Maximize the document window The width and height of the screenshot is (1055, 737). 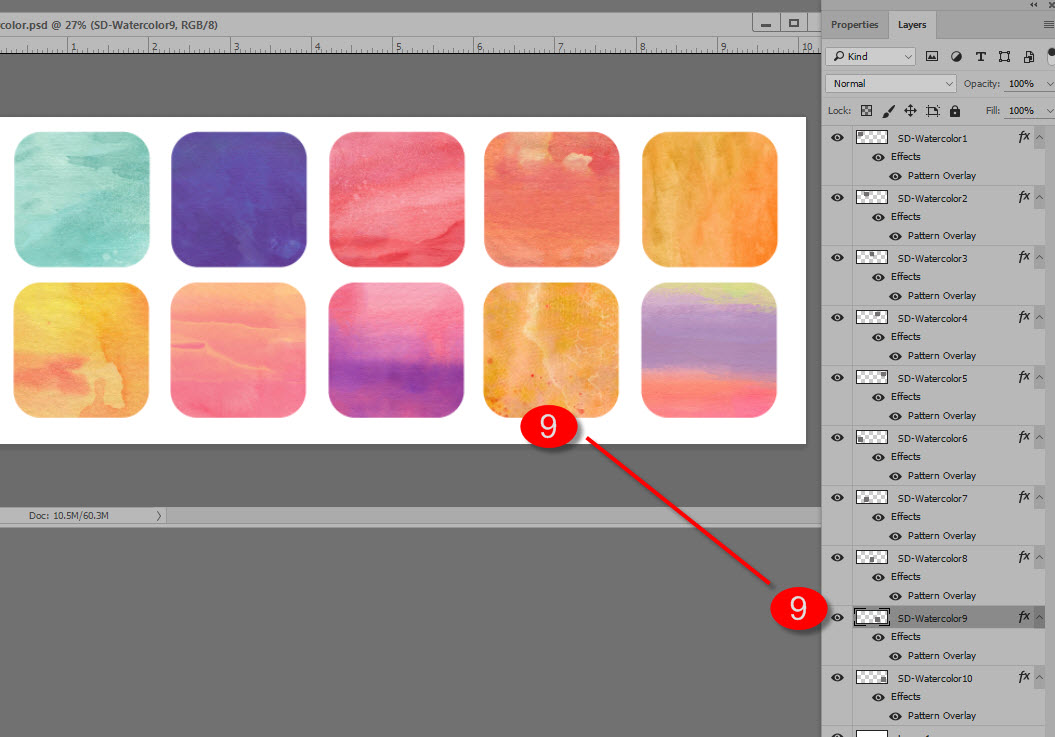tap(794, 24)
